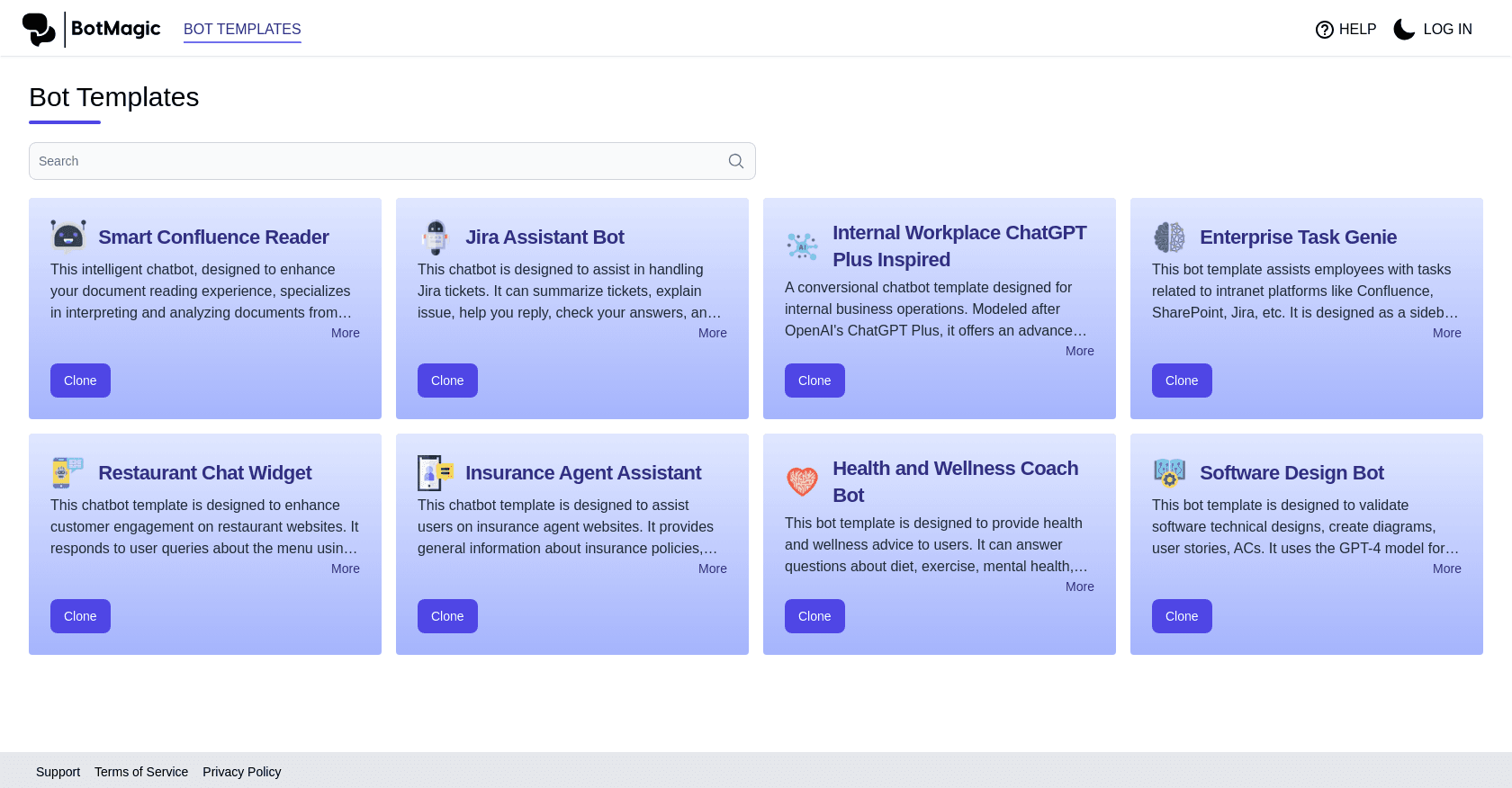
Task: Click the Jira Assistant Bot robot icon
Action: click(436, 237)
